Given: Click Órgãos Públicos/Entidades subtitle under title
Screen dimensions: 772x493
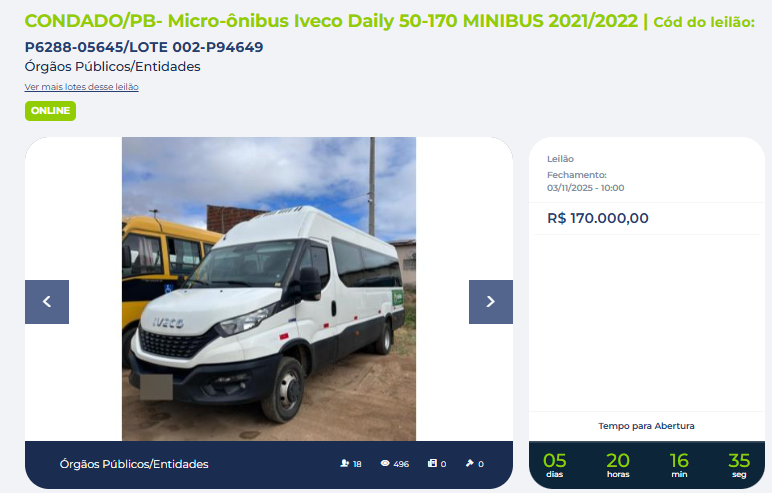Looking at the screenshot, I should tap(113, 66).
